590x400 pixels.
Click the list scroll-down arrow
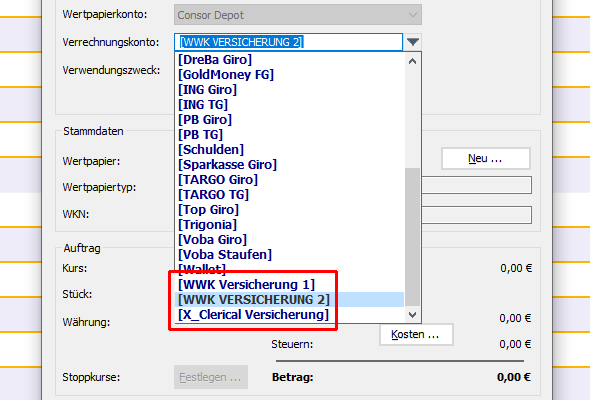pos(412,315)
